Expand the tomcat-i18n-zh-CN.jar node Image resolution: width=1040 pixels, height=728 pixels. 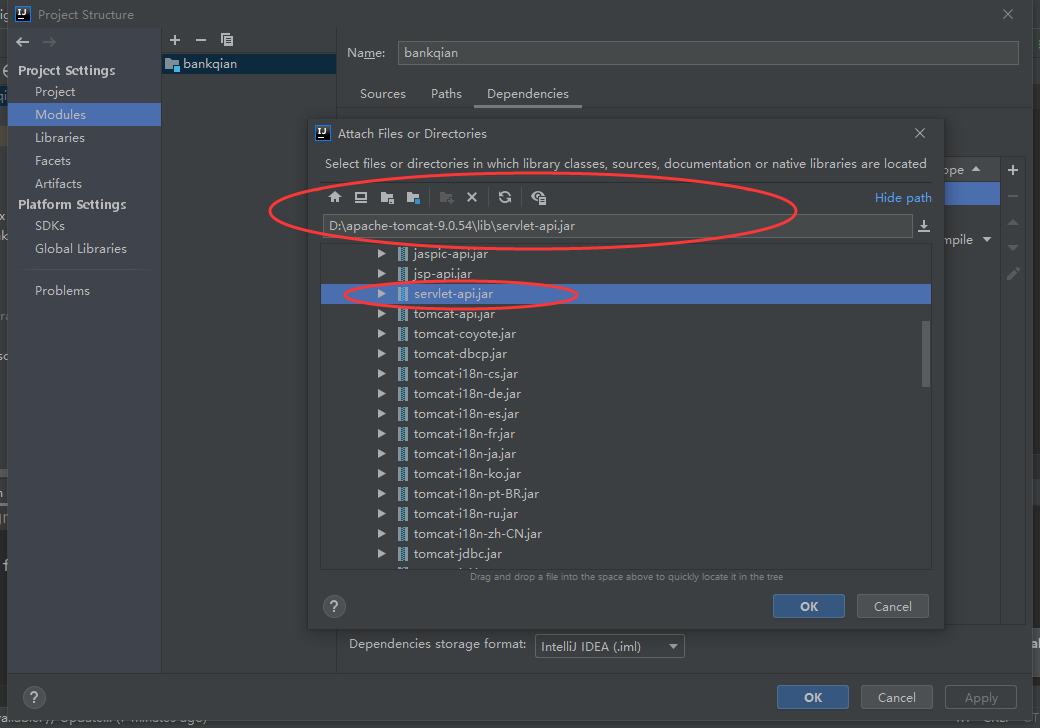[381, 533]
